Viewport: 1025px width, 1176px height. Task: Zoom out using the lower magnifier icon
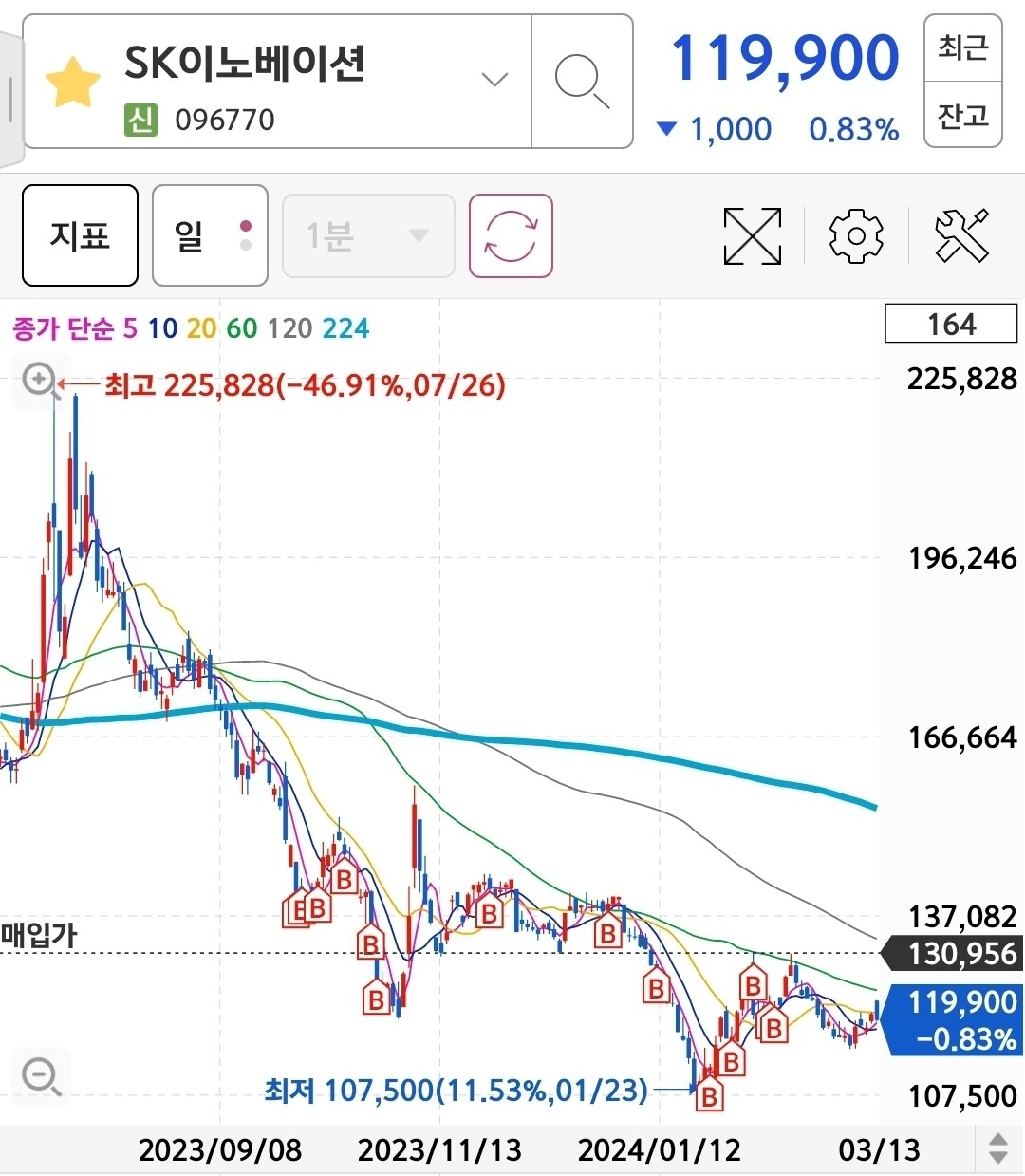(x=39, y=1075)
